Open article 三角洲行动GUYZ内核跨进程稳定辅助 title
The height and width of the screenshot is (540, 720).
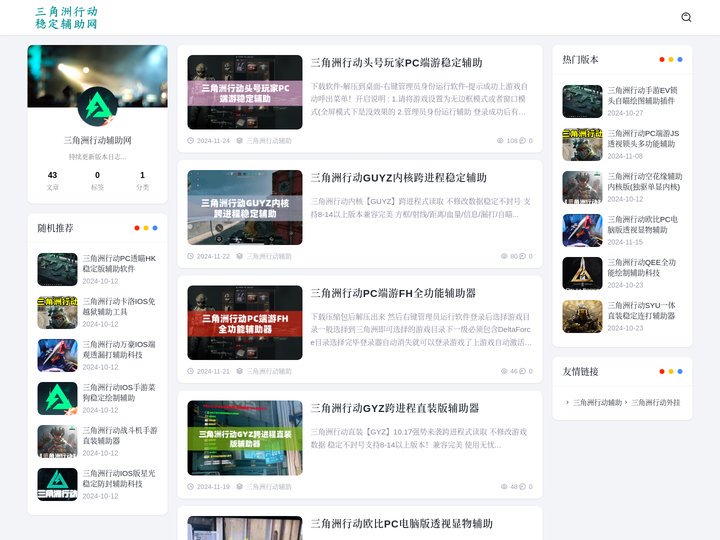(399, 178)
